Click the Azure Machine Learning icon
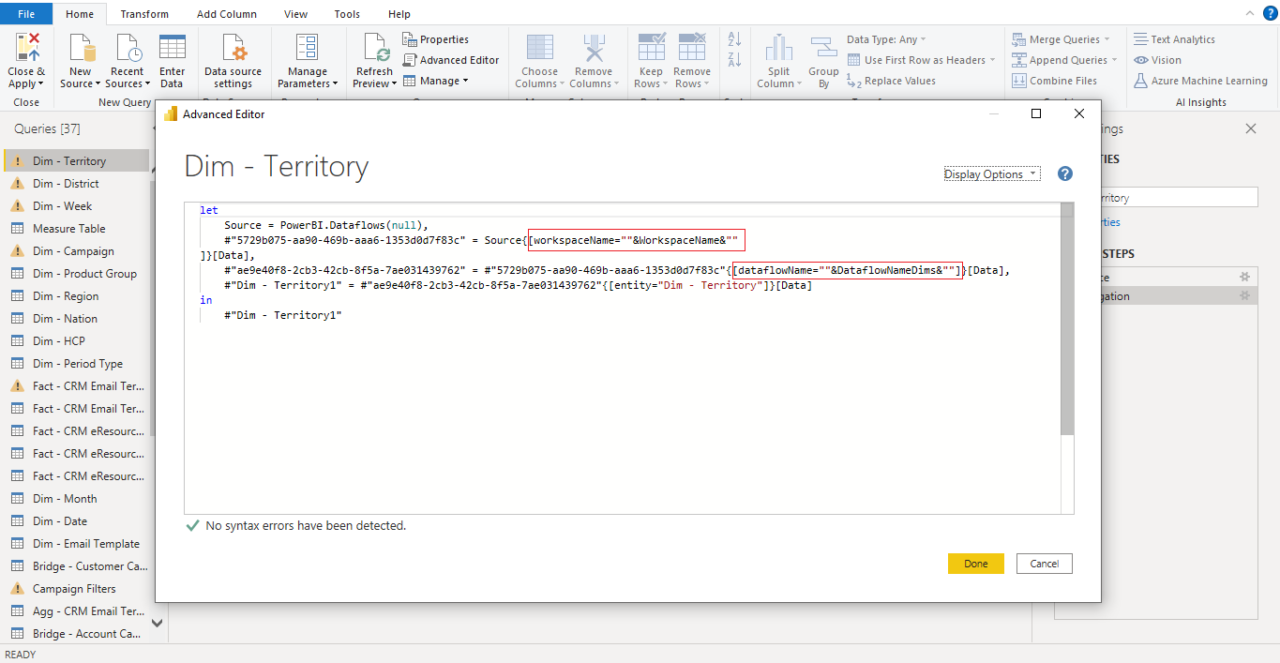Viewport: 1280px width, 663px height. pyautogui.click(x=1141, y=81)
